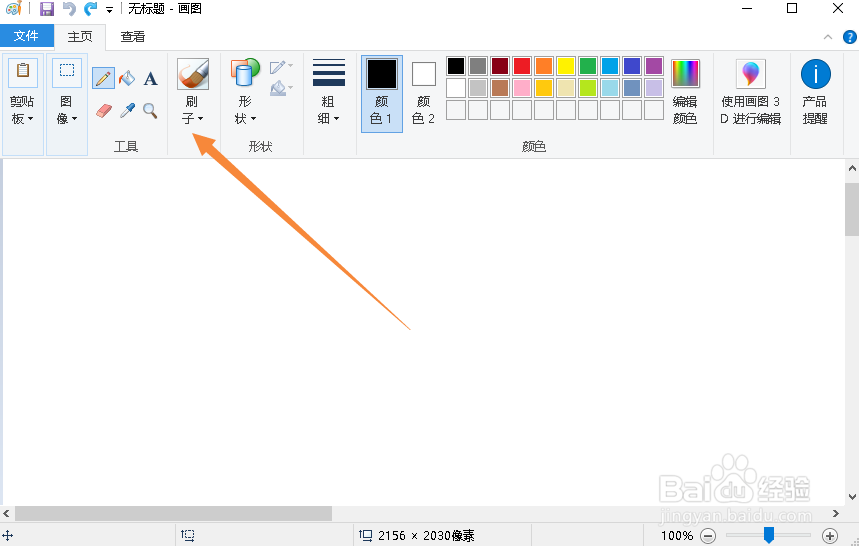Click the horizontal scrollbar left arrow
Screen dimensions: 859x546
(x=7, y=514)
